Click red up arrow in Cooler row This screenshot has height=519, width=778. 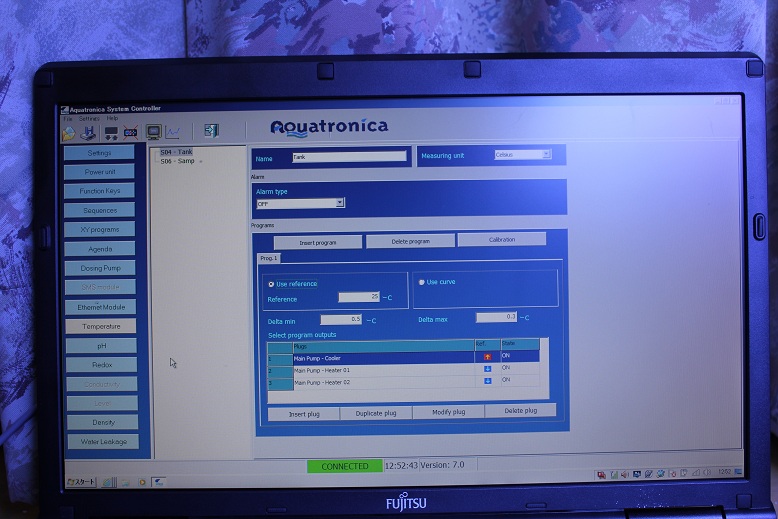pyautogui.click(x=488, y=357)
